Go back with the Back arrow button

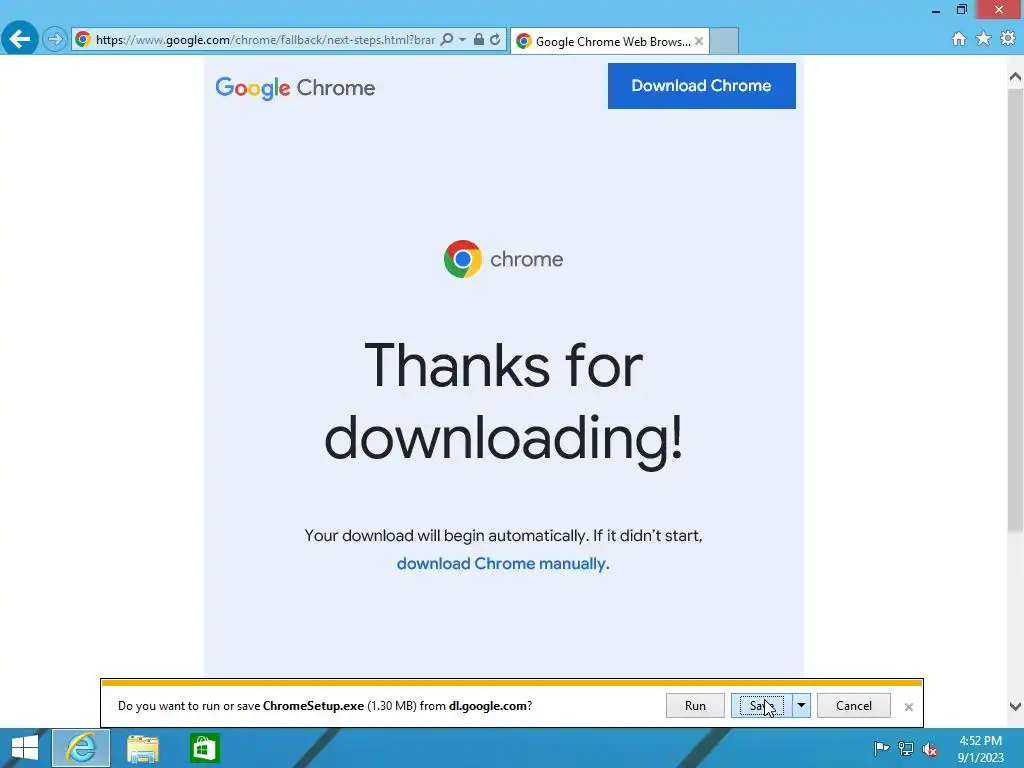[20, 39]
